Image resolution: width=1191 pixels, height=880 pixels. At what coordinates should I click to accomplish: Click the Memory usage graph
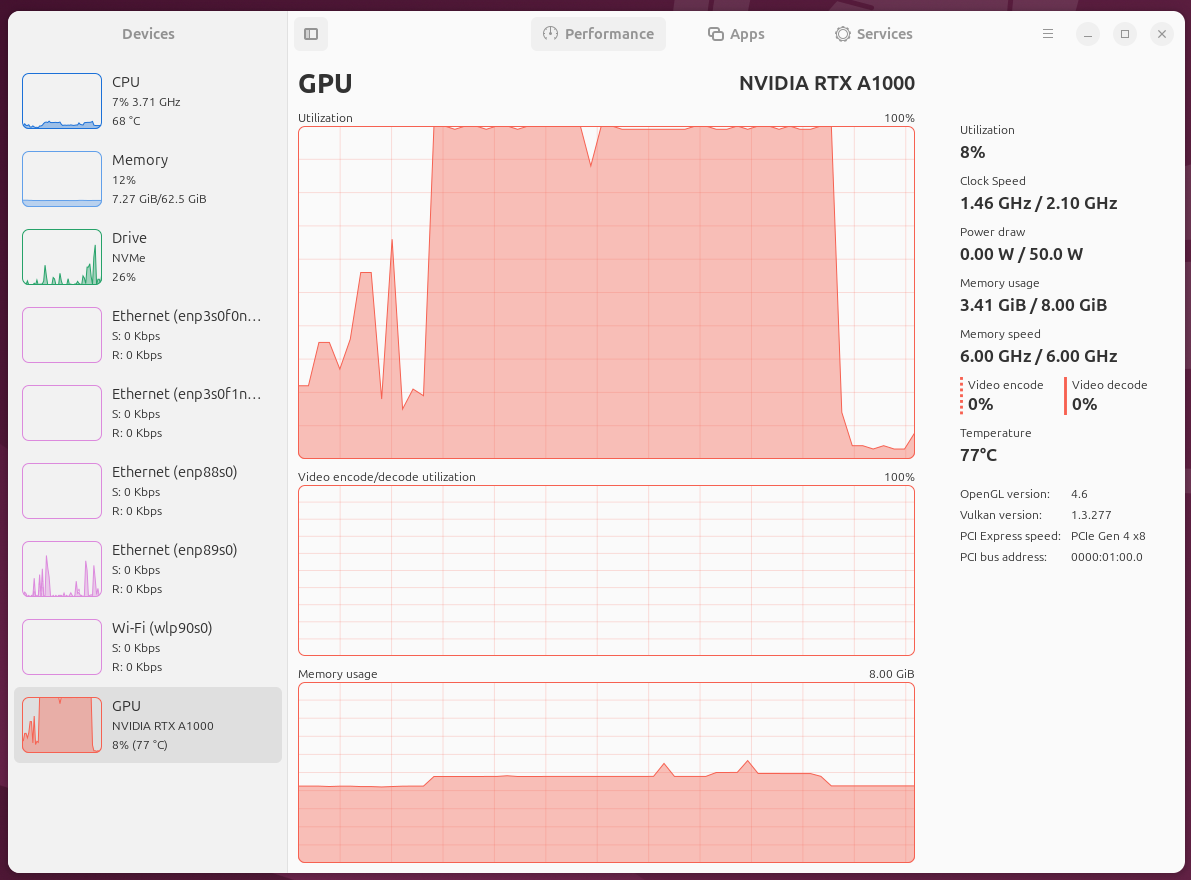pyautogui.click(x=605, y=771)
